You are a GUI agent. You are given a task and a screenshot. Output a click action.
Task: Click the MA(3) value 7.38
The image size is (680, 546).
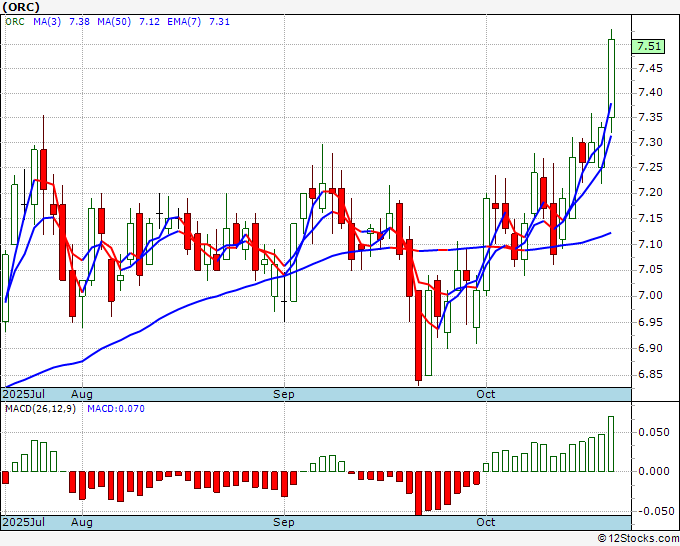[79, 22]
